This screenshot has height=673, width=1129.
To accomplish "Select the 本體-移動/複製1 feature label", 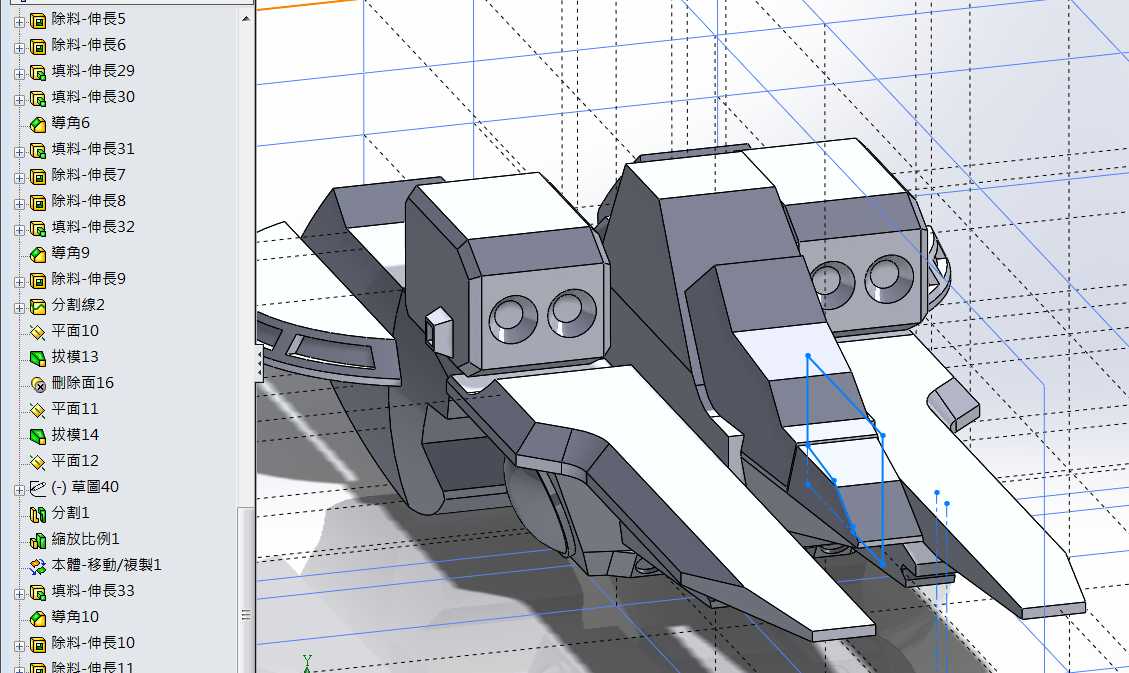I will click(107, 564).
